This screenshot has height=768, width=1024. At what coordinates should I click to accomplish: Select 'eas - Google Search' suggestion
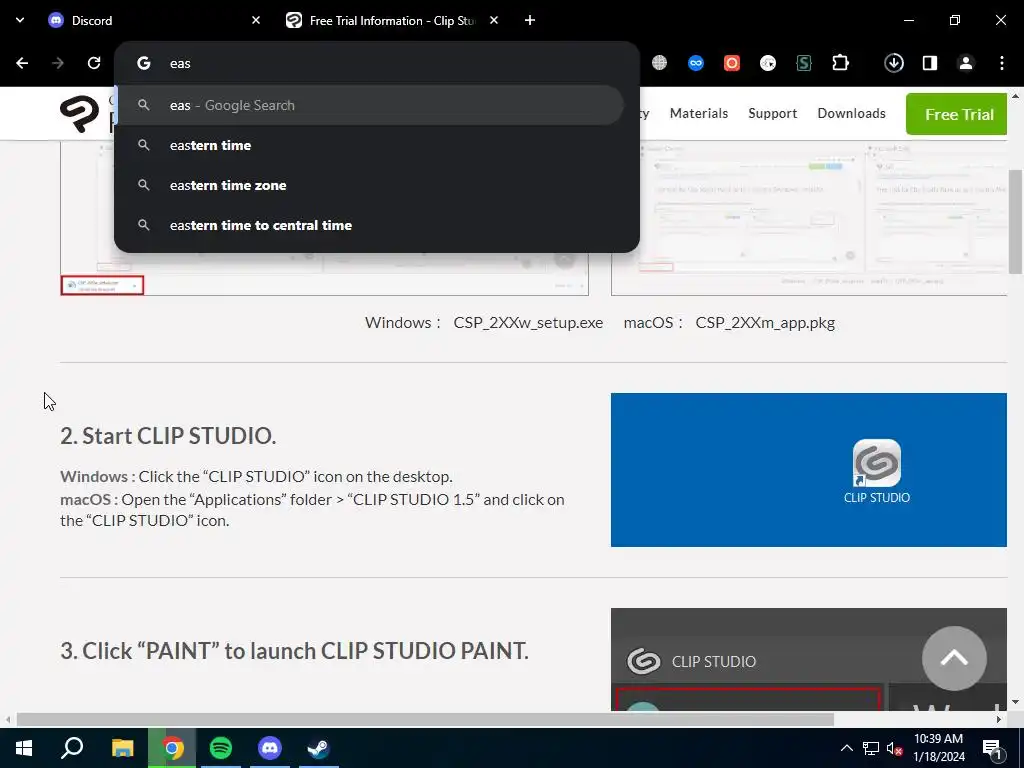[370, 105]
